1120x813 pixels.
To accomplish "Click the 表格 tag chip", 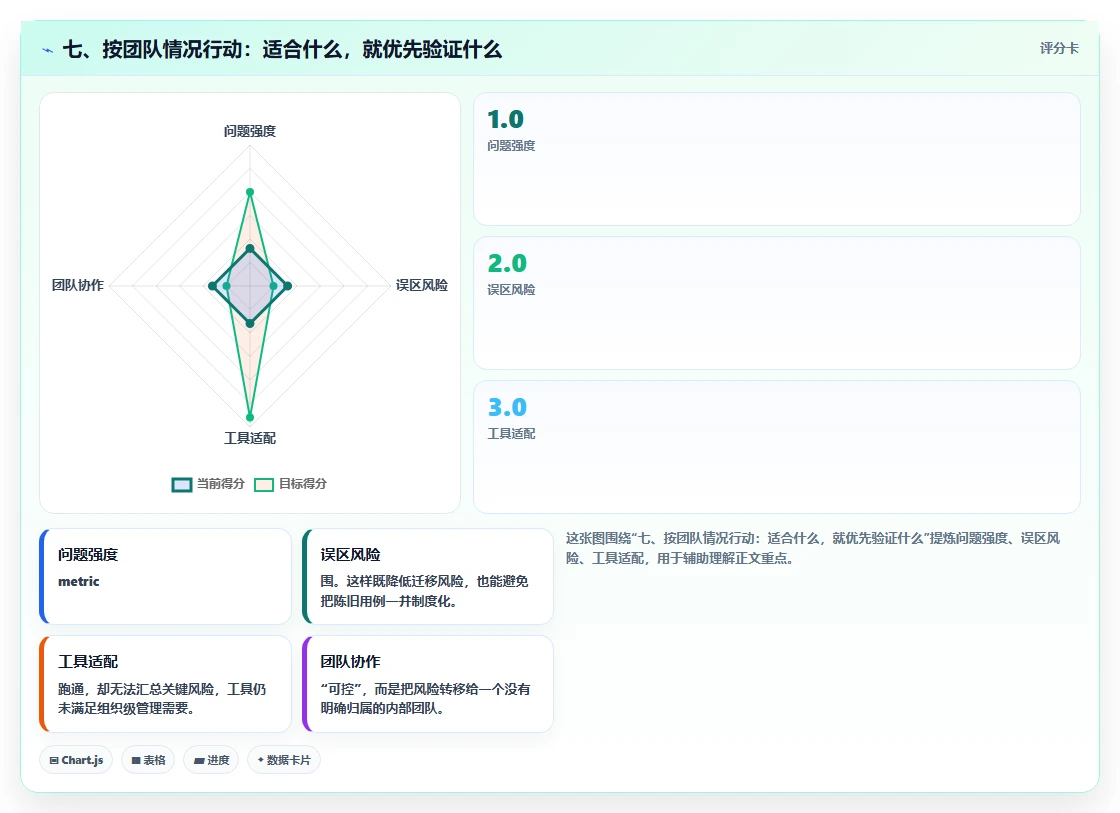I will tap(148, 760).
